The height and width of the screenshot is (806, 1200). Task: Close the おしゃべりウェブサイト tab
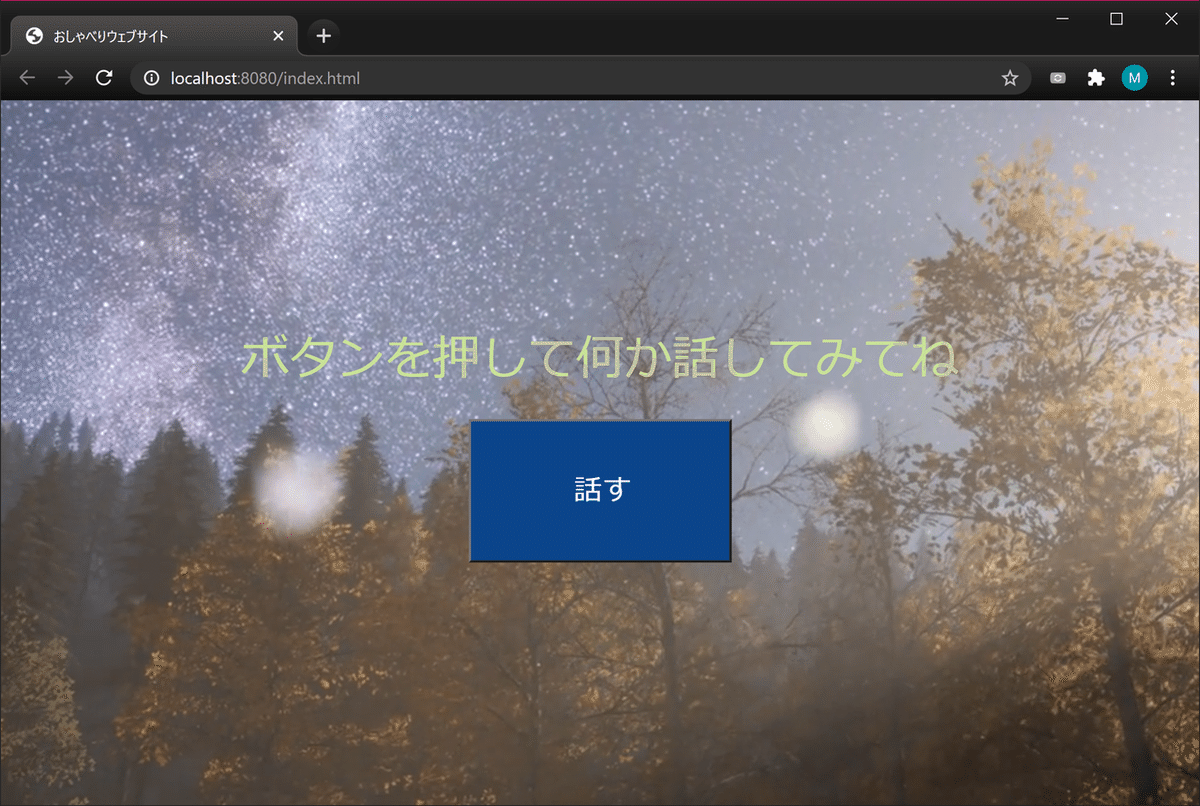pos(277,35)
